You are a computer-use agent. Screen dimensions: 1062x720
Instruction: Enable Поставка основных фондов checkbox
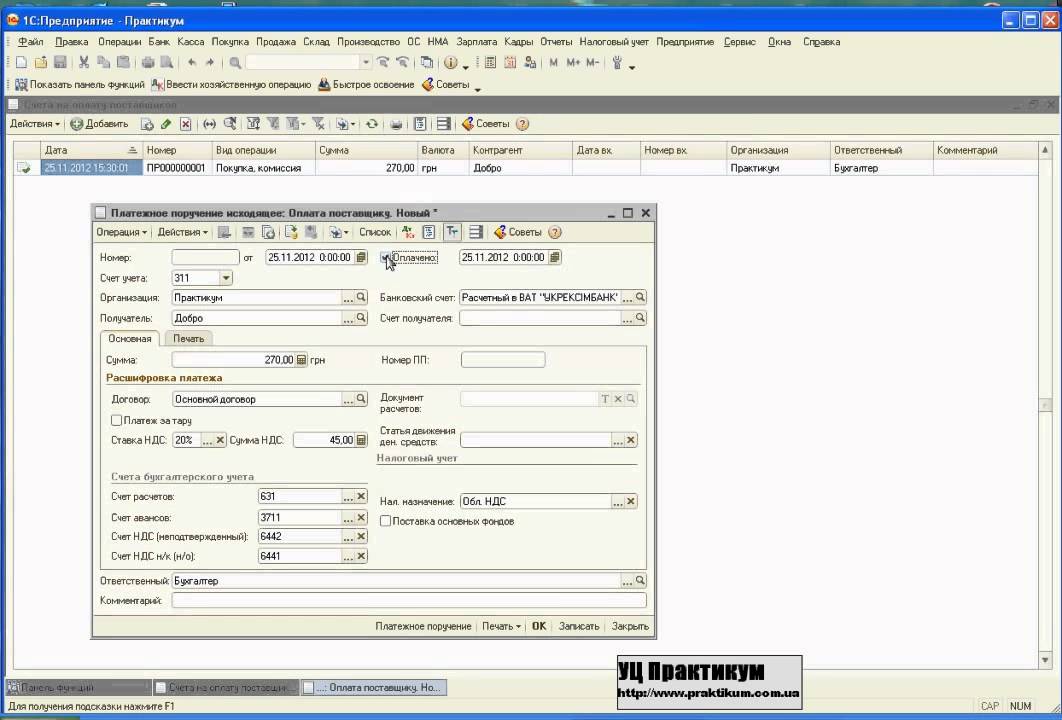click(x=385, y=522)
